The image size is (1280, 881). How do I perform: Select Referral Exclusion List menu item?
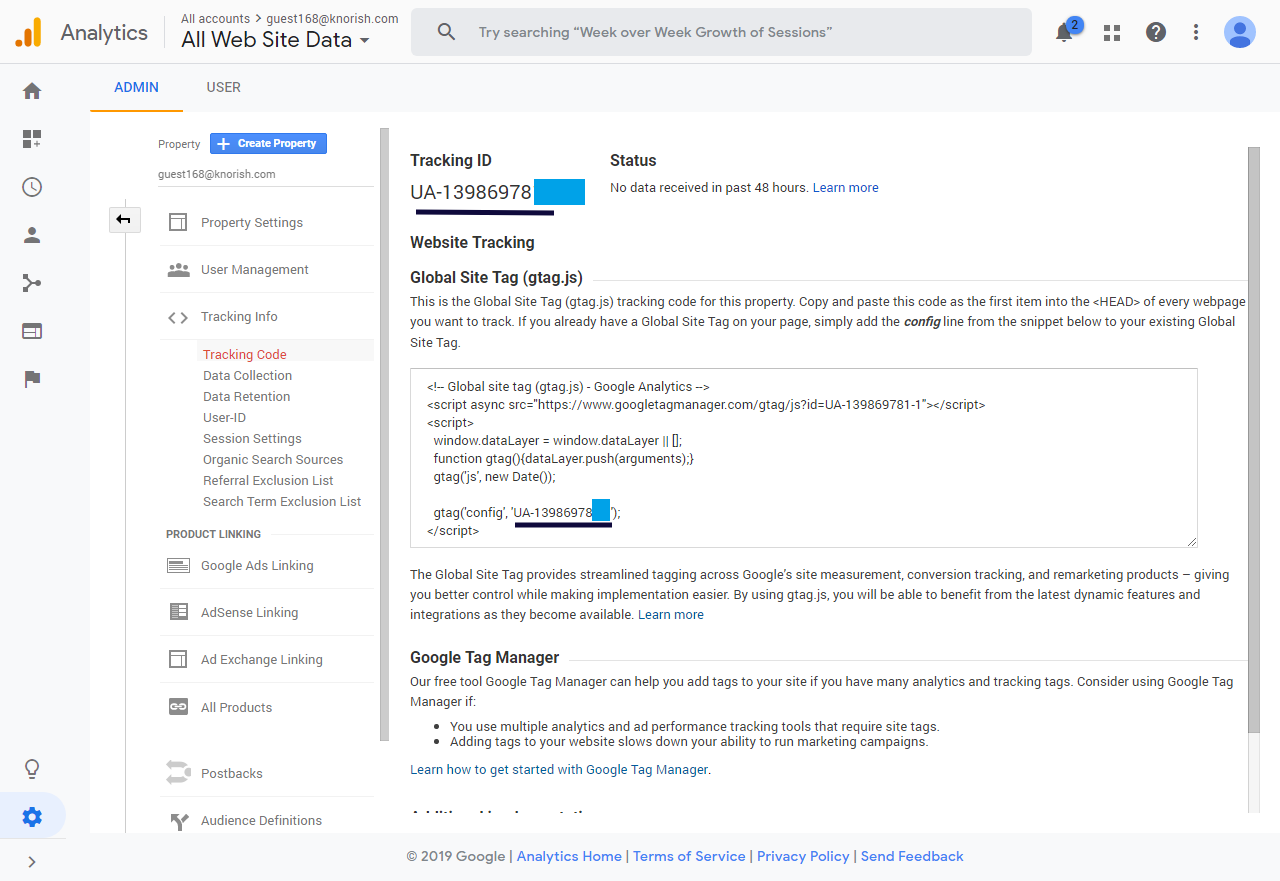click(268, 480)
